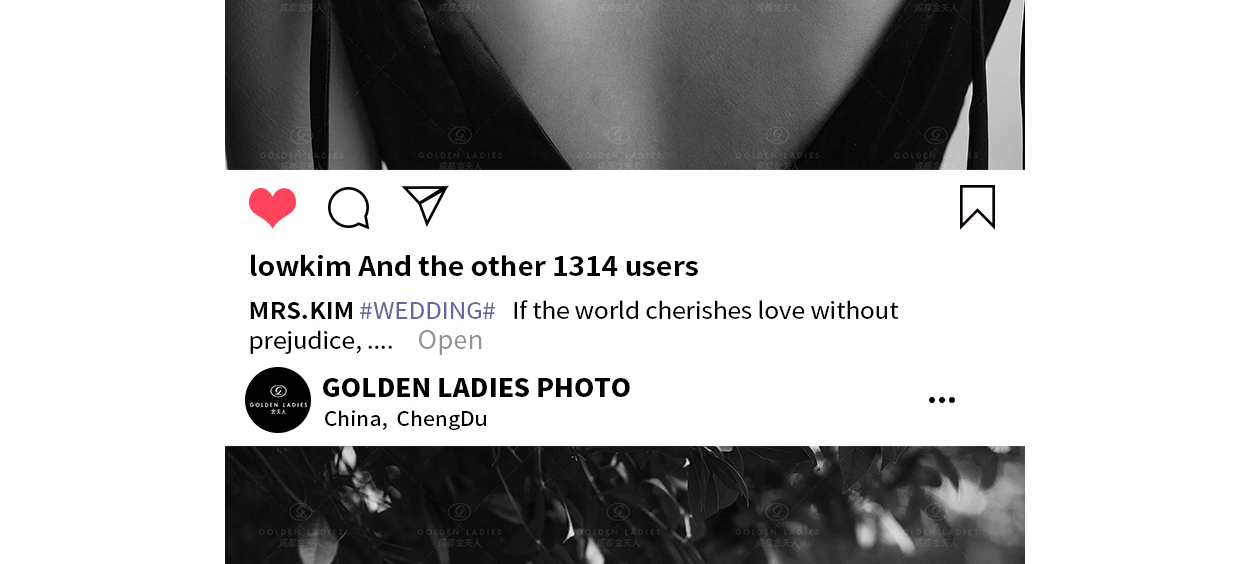Open the #WEDDING# hashtag
This screenshot has height=564, width=1250.
pyautogui.click(x=427, y=310)
